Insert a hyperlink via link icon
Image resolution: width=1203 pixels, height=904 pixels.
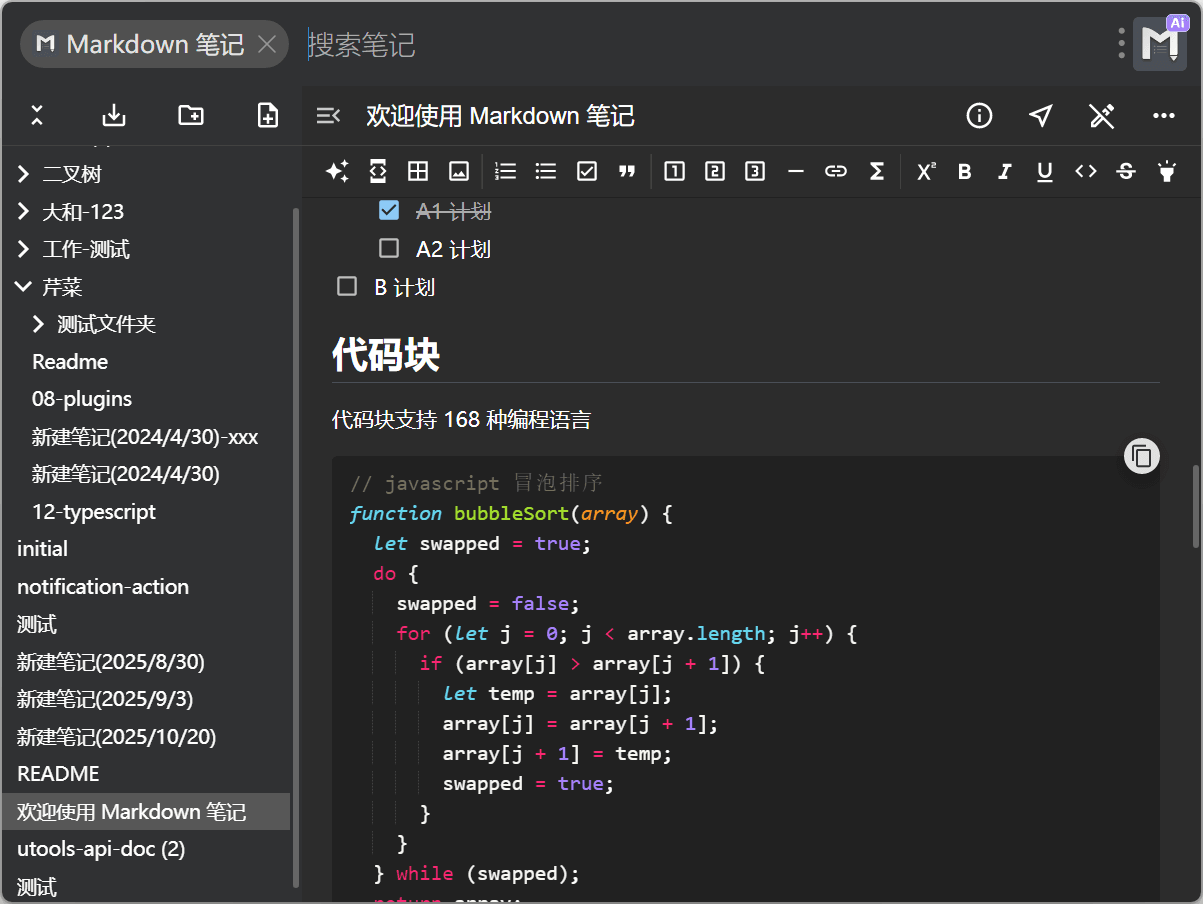click(836, 171)
